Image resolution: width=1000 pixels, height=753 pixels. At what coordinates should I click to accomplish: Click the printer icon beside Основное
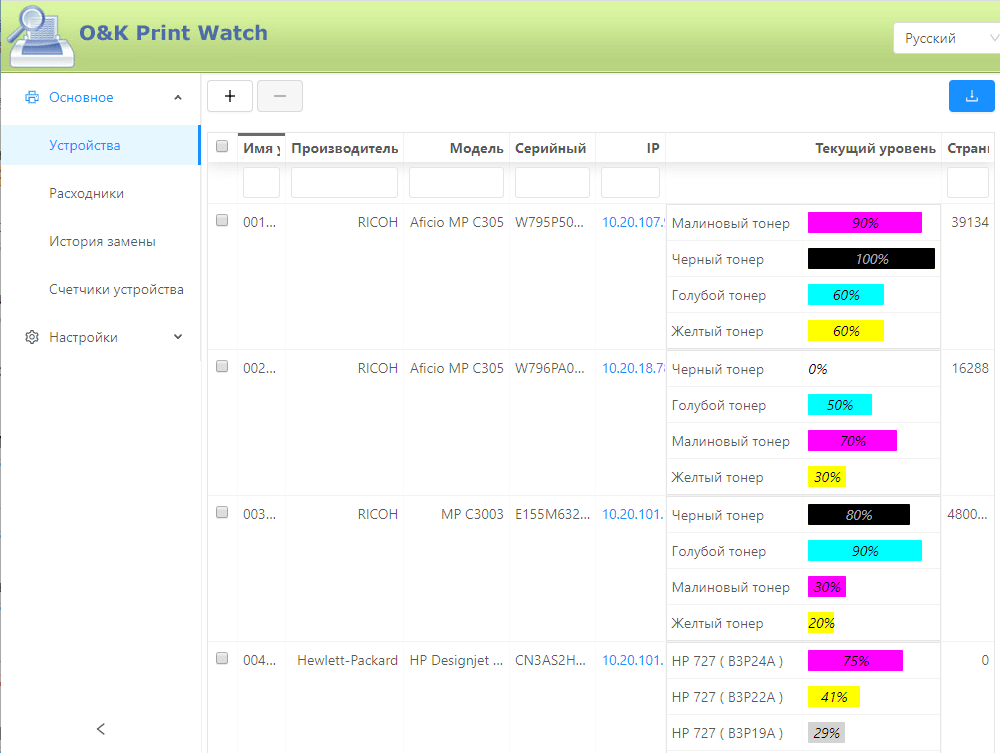(x=31, y=98)
